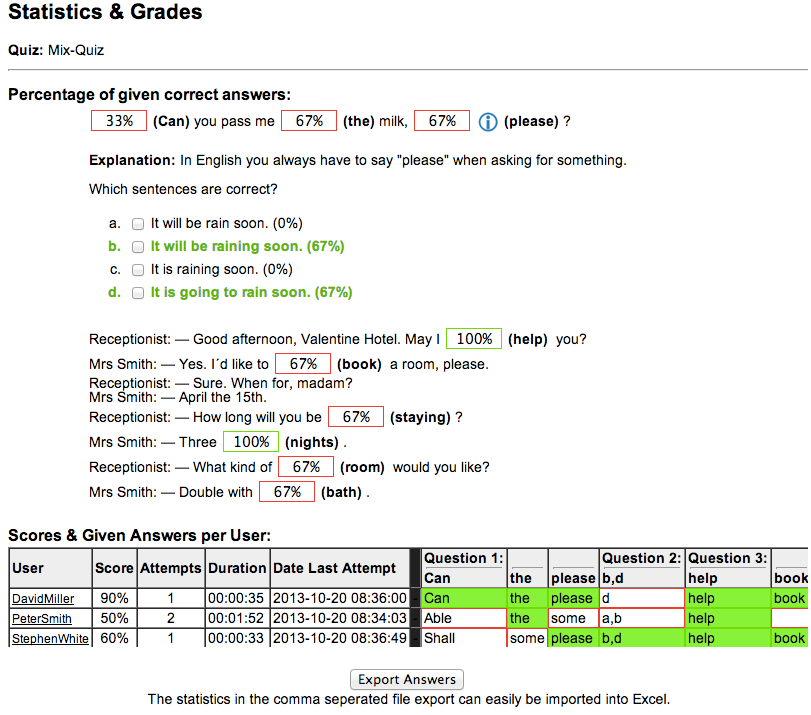Click the blue info icon beside please
Image resolution: width=811 pixels, height=715 pixels.
tap(488, 122)
